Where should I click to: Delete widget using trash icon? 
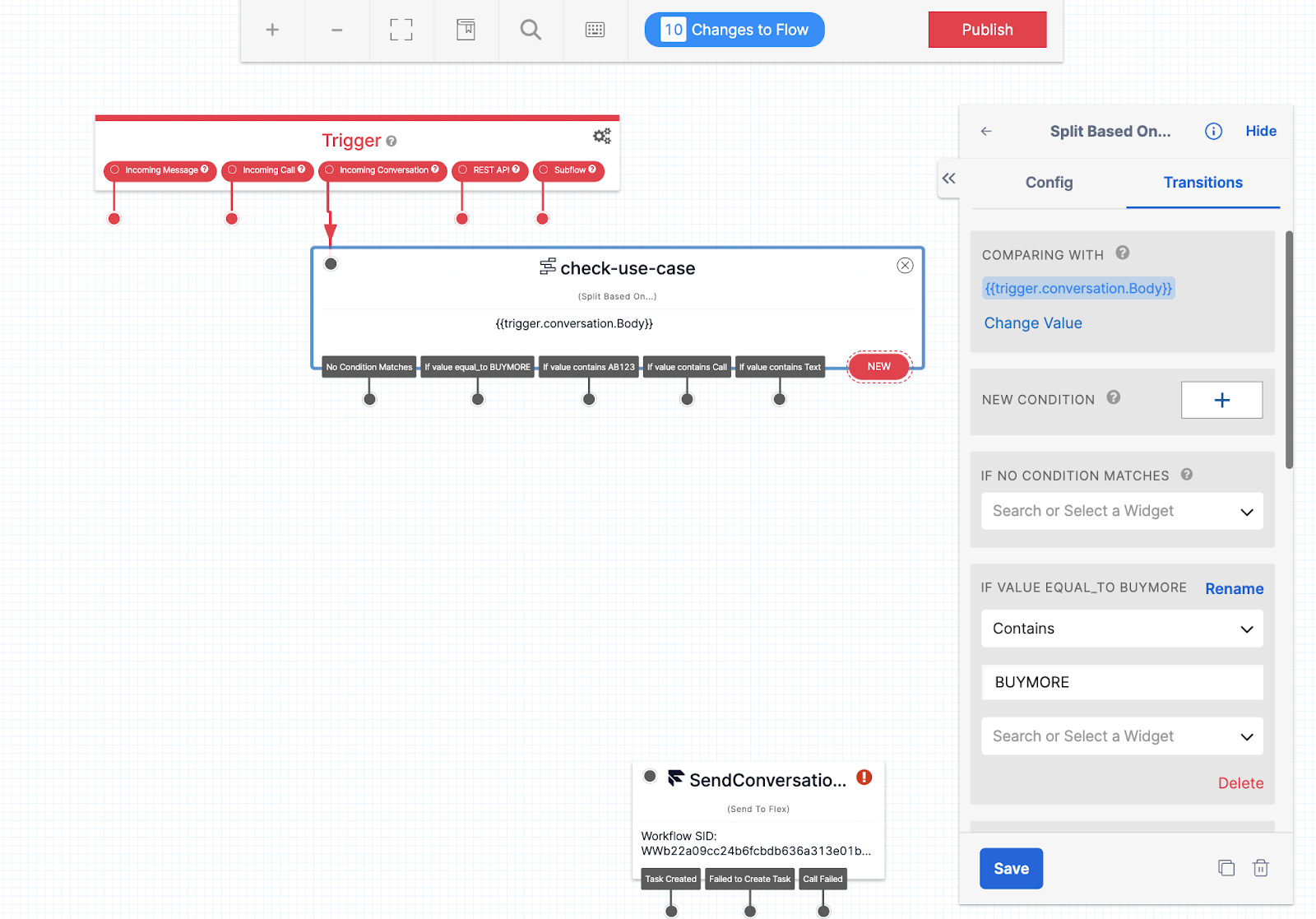coord(1260,868)
